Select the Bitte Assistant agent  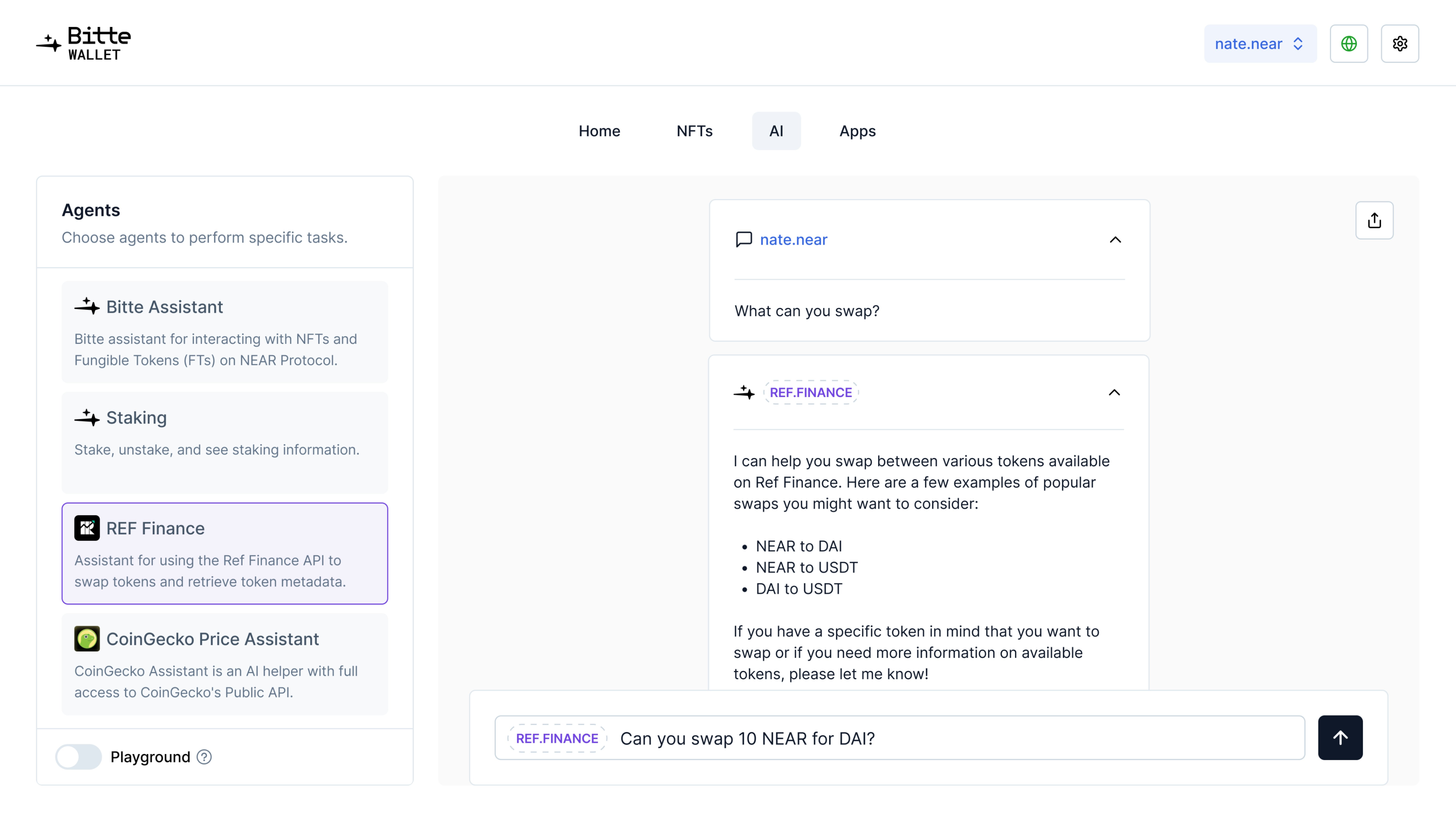click(x=224, y=332)
